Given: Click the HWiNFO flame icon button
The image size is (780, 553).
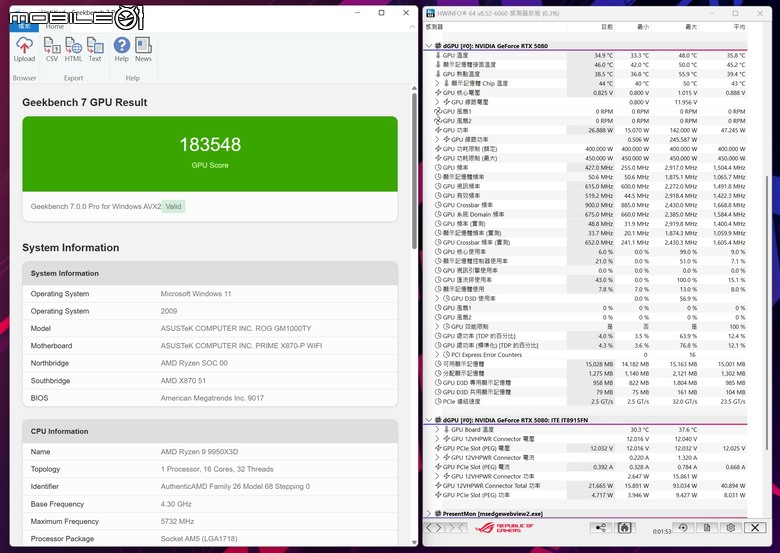Looking at the screenshot, I should (624, 528).
